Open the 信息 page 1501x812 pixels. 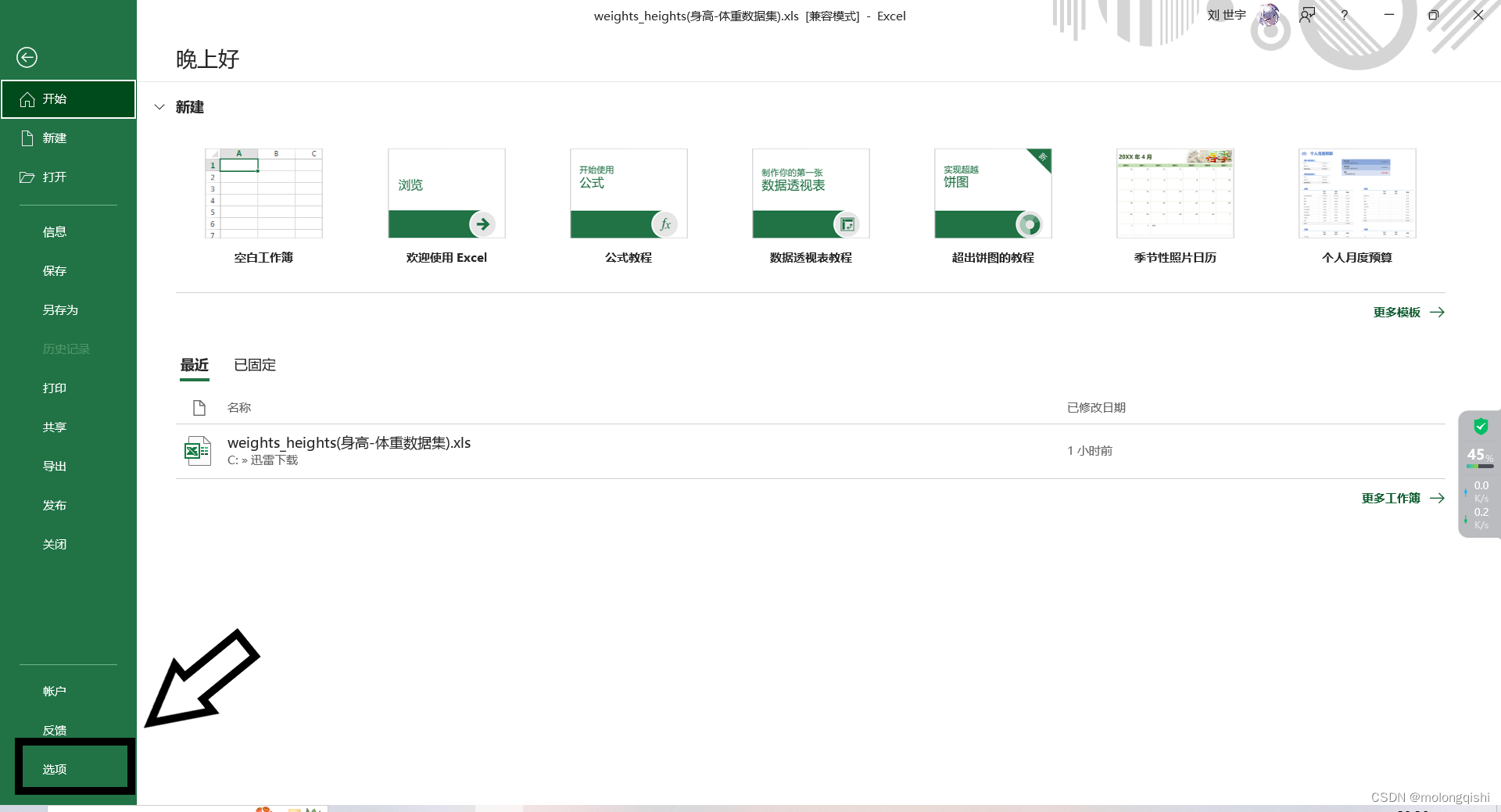tap(68, 232)
